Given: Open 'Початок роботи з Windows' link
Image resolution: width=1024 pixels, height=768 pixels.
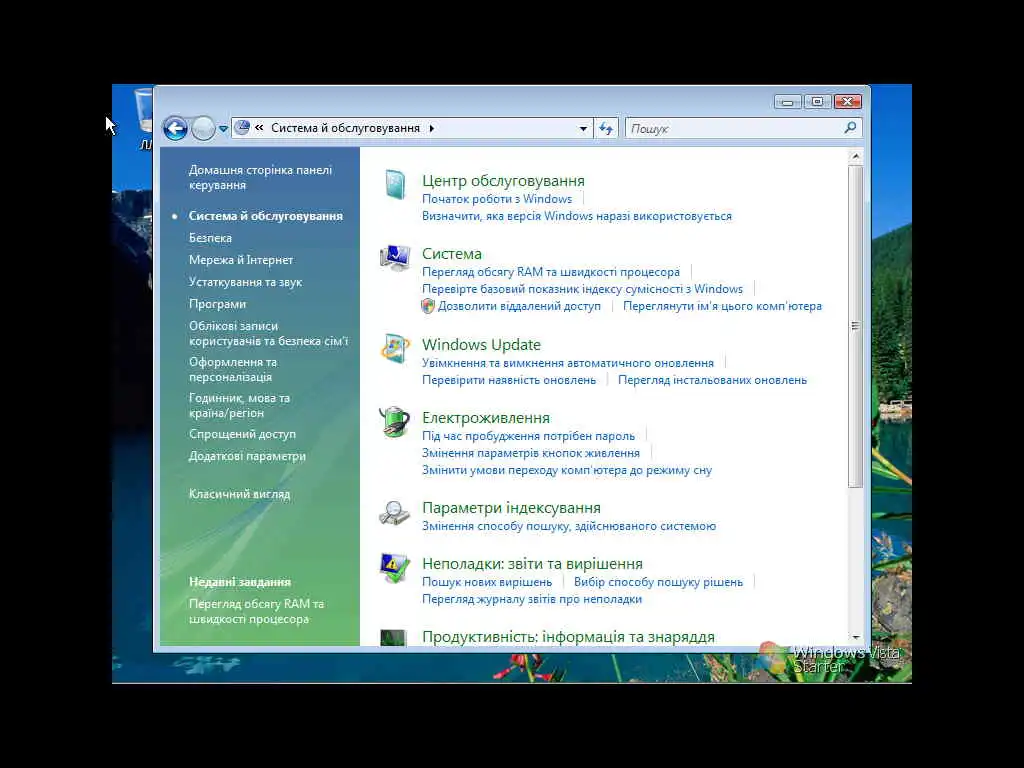Looking at the screenshot, I should 497,199.
